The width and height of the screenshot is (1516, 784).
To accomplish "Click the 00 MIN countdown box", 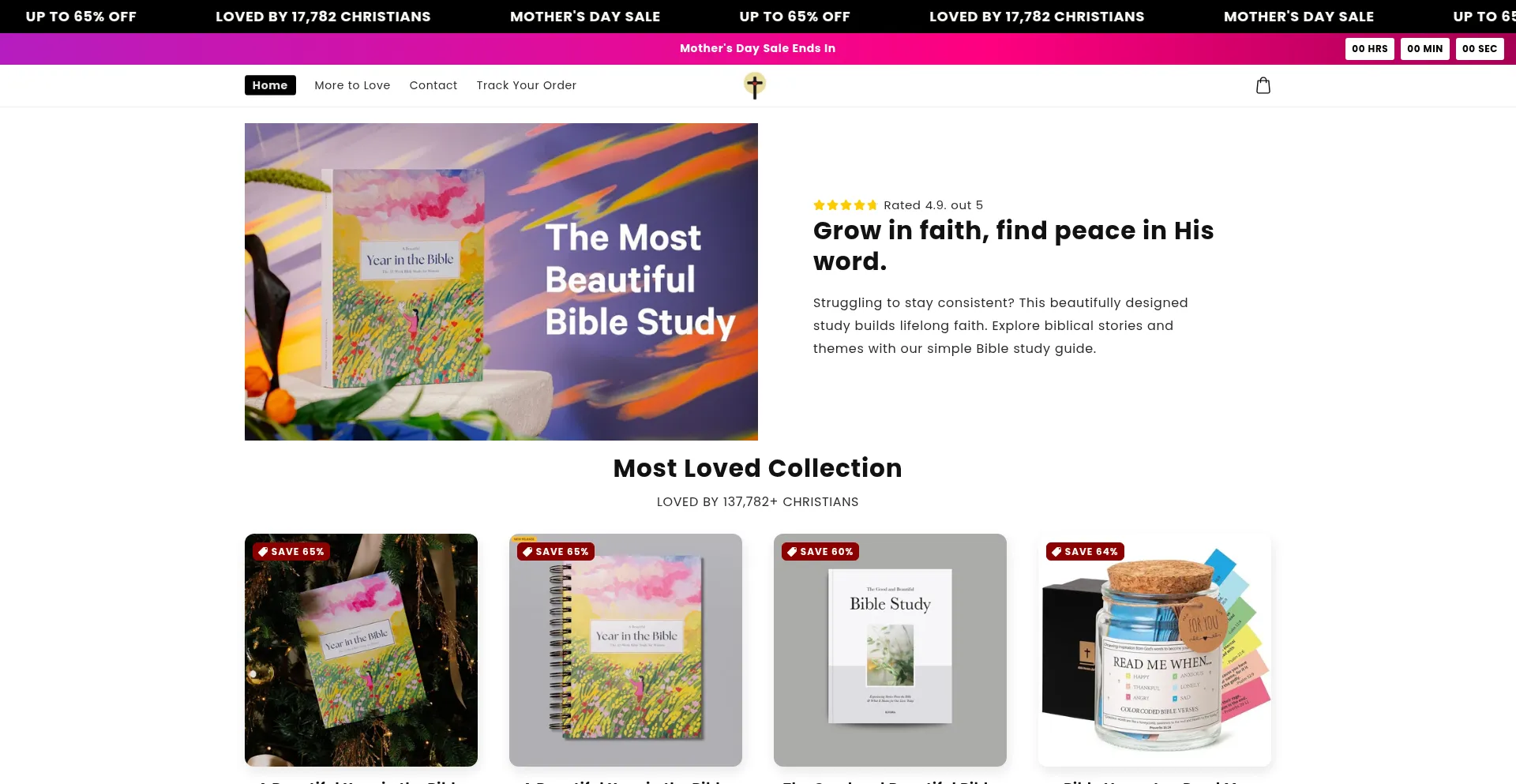I will 1425,49.
